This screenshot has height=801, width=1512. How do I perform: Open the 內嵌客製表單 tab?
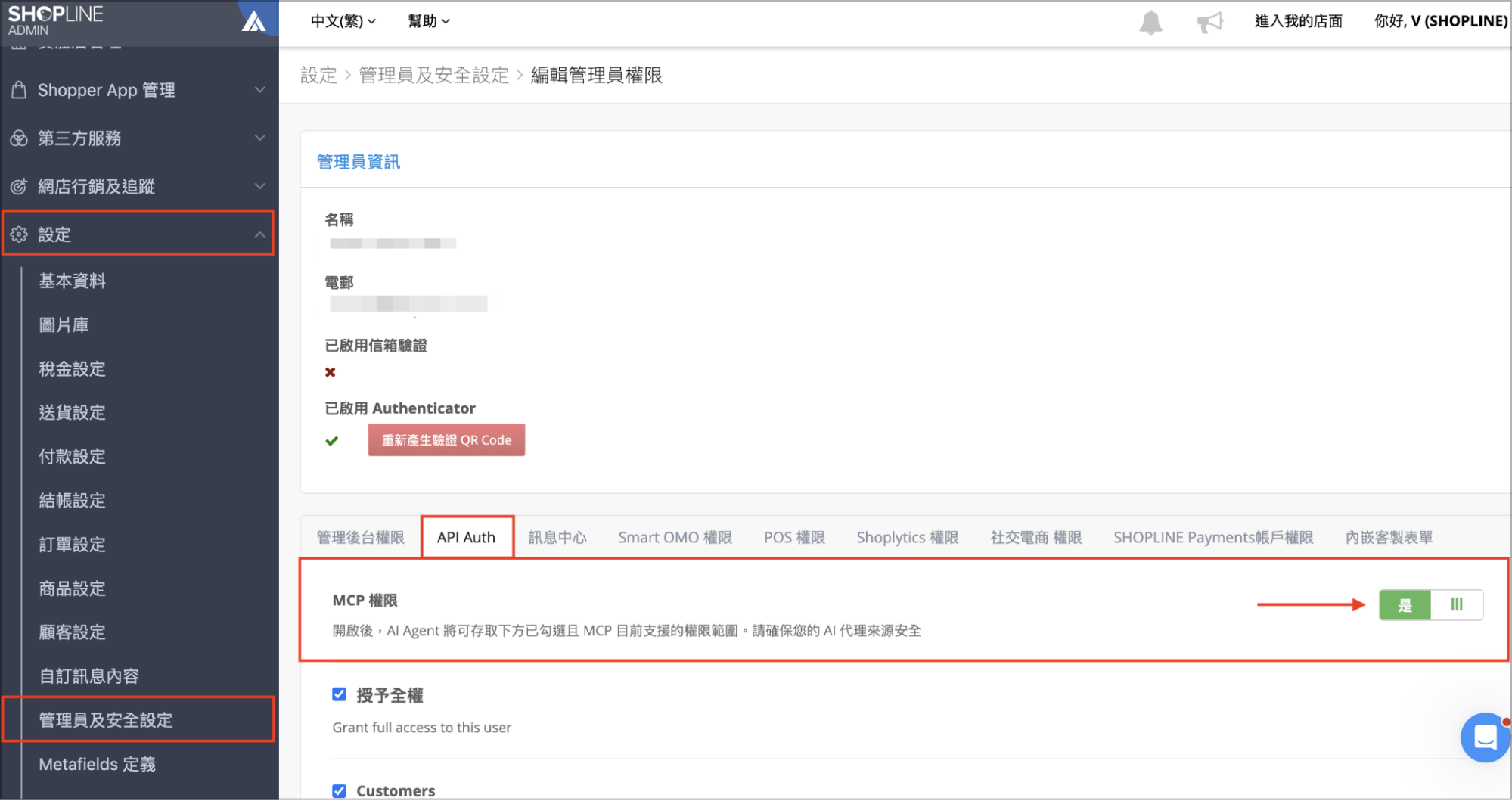[1389, 538]
